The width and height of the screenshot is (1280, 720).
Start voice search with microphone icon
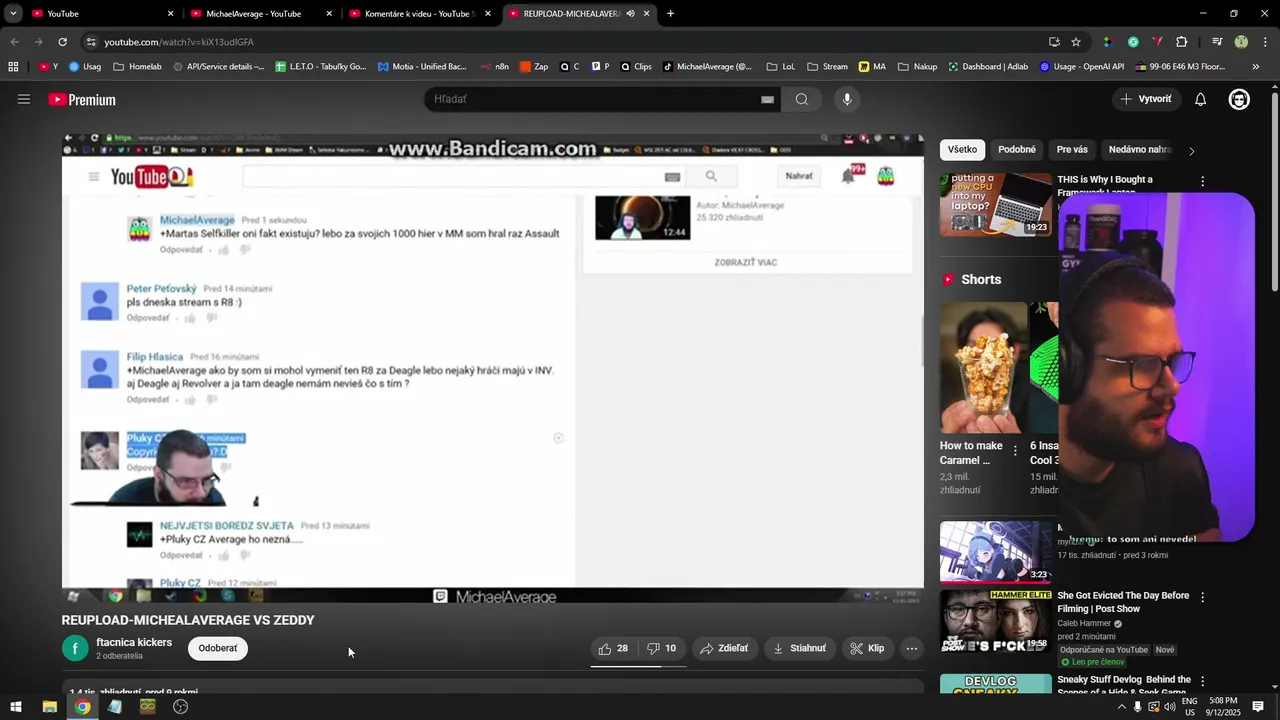[x=847, y=99]
